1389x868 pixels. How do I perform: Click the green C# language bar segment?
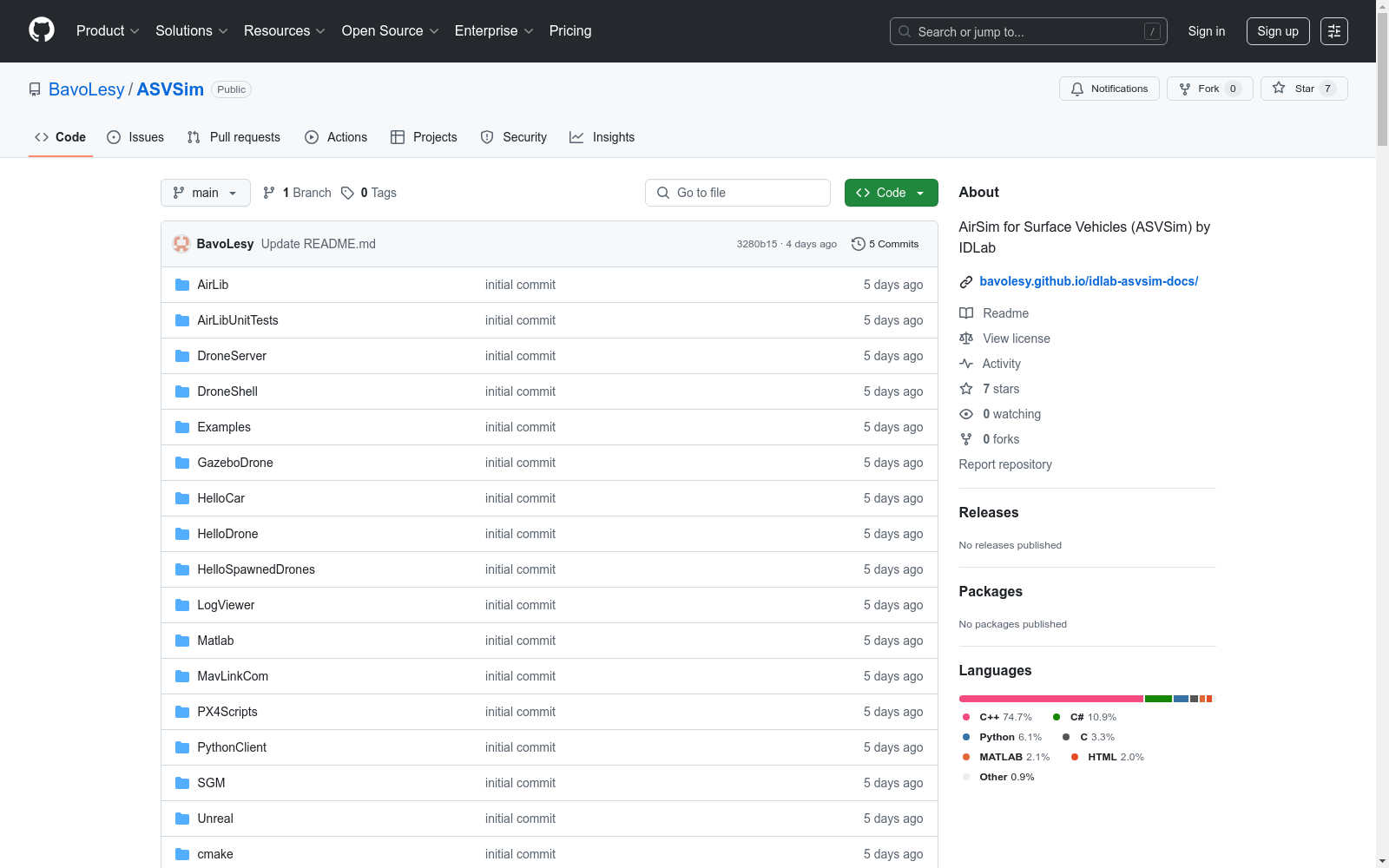coord(1158,699)
